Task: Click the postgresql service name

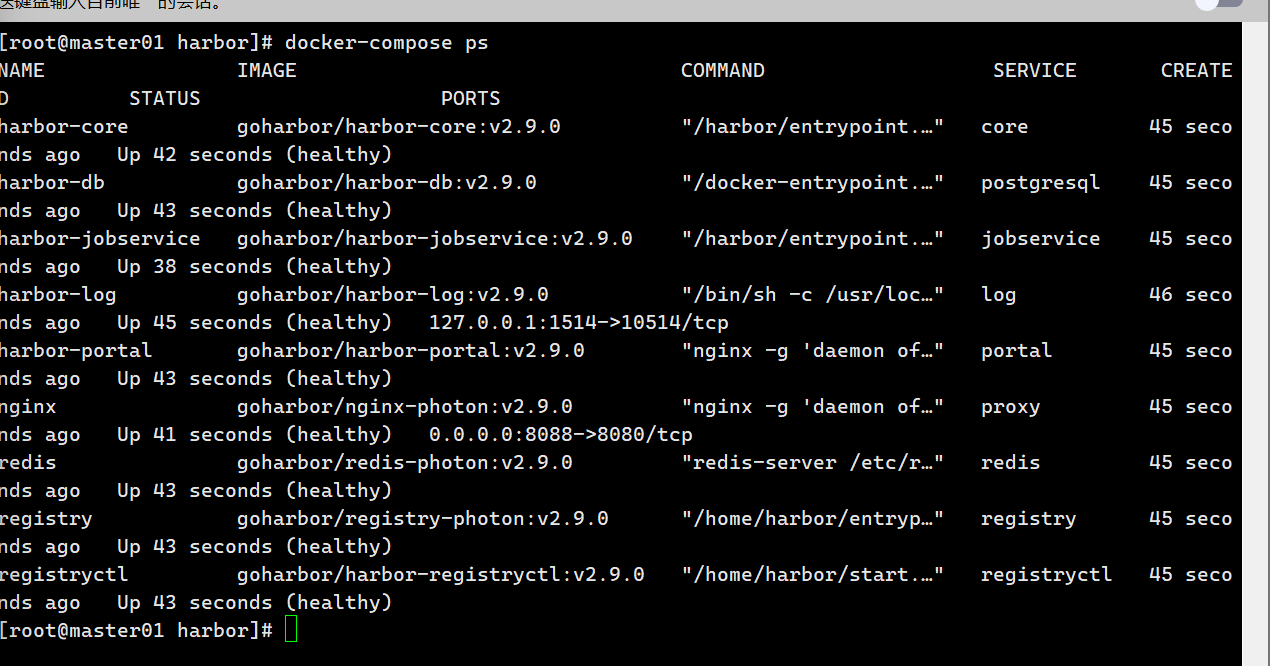Action: tap(1041, 183)
